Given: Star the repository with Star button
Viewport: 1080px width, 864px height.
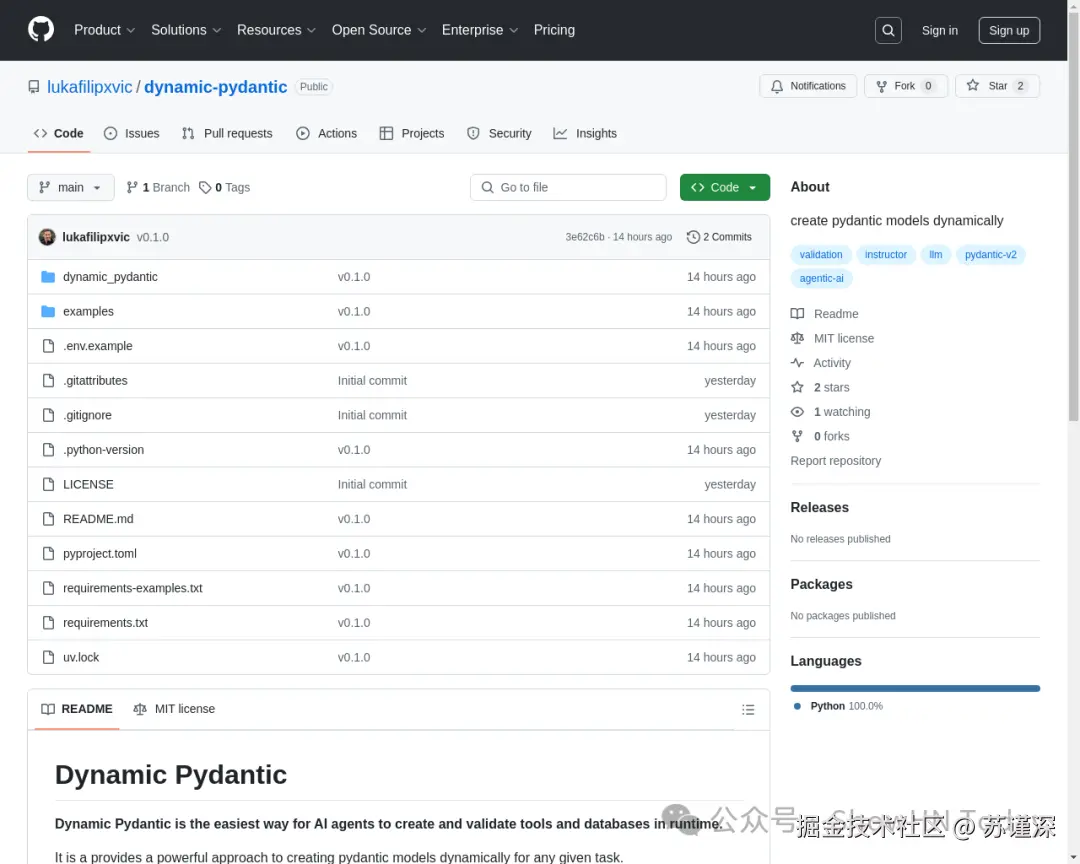Looking at the screenshot, I should 997,86.
